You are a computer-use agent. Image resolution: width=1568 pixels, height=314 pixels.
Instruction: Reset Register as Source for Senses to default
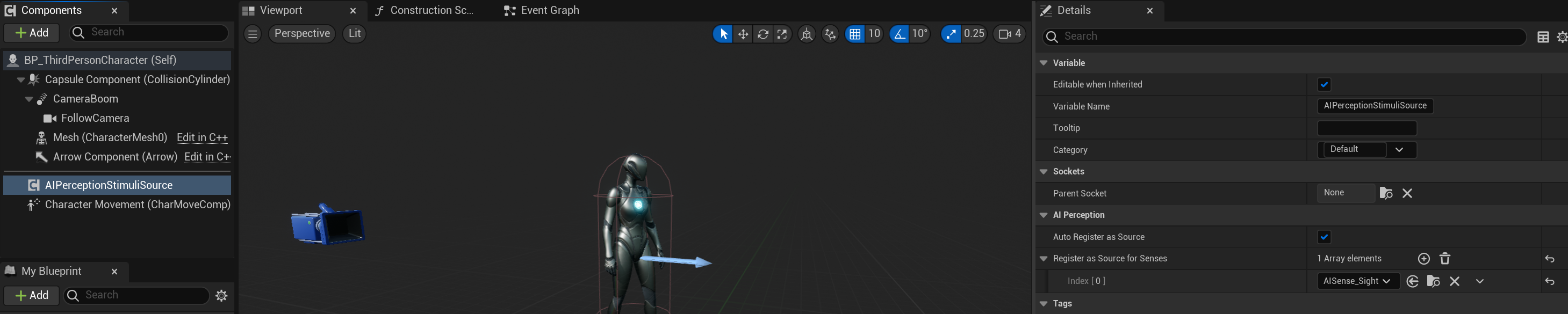pos(1550,259)
